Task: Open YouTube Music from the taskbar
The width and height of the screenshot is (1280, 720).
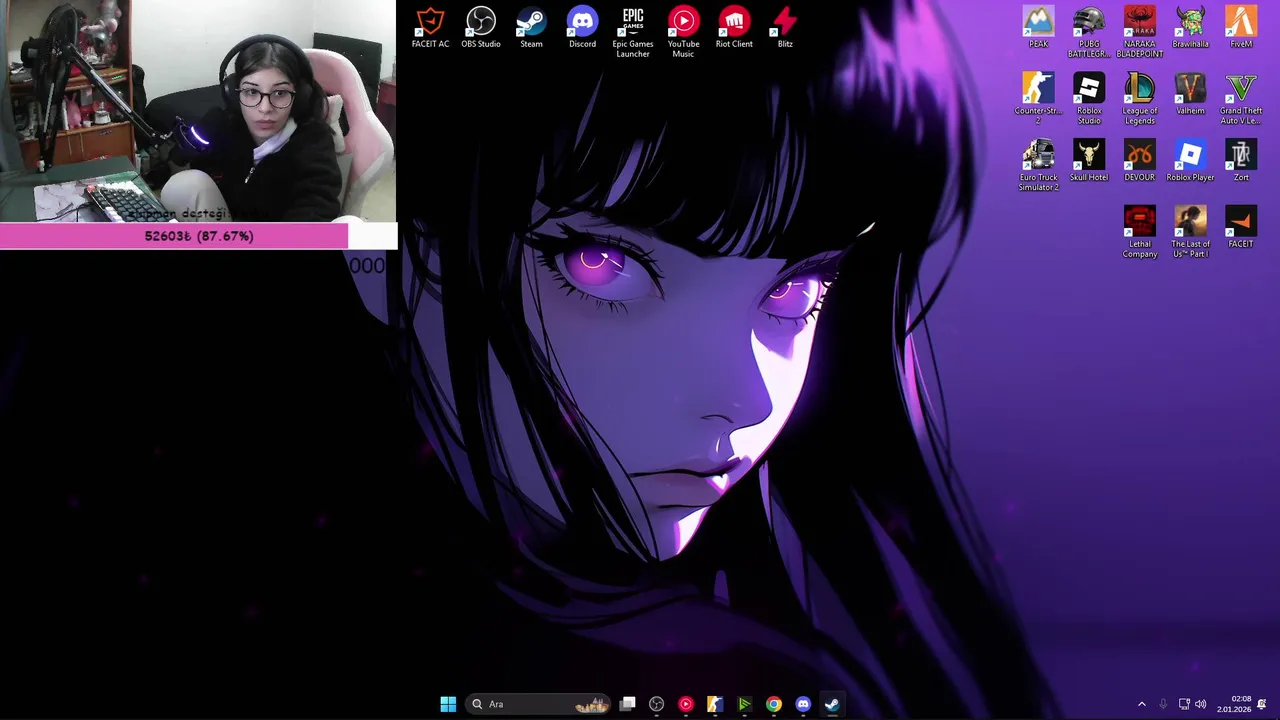Action: (x=685, y=704)
